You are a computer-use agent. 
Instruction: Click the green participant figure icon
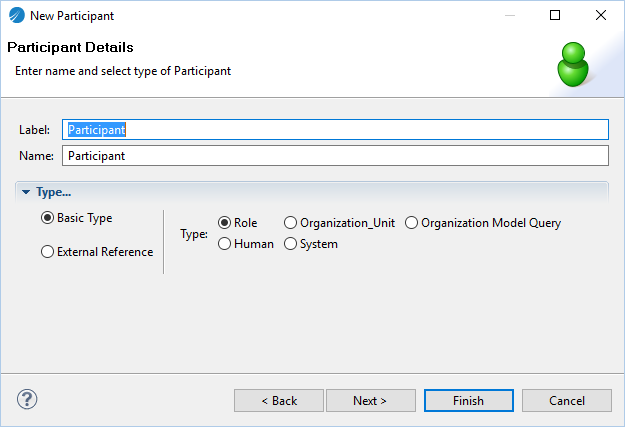(573, 64)
